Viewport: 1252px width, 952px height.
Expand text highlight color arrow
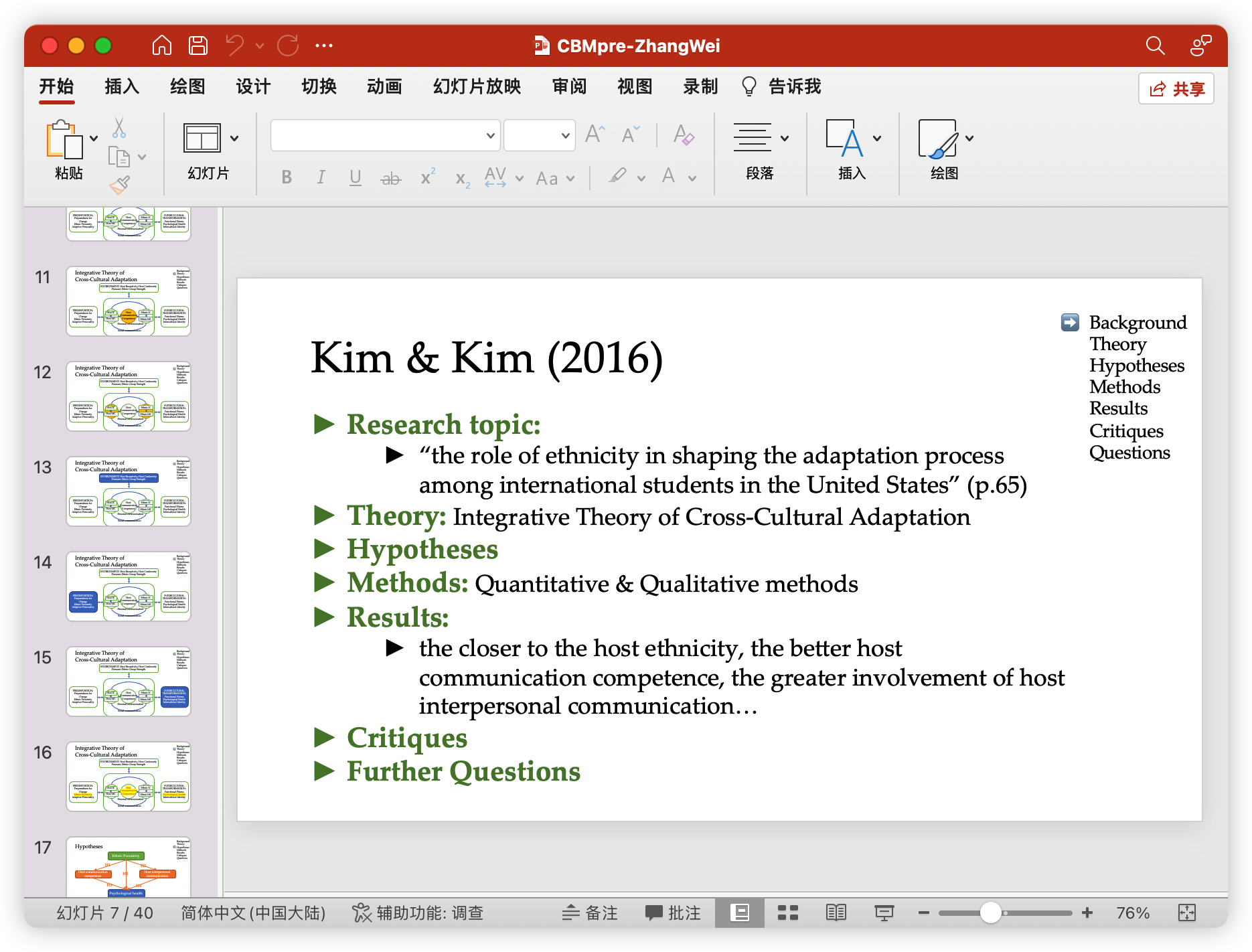click(x=641, y=178)
